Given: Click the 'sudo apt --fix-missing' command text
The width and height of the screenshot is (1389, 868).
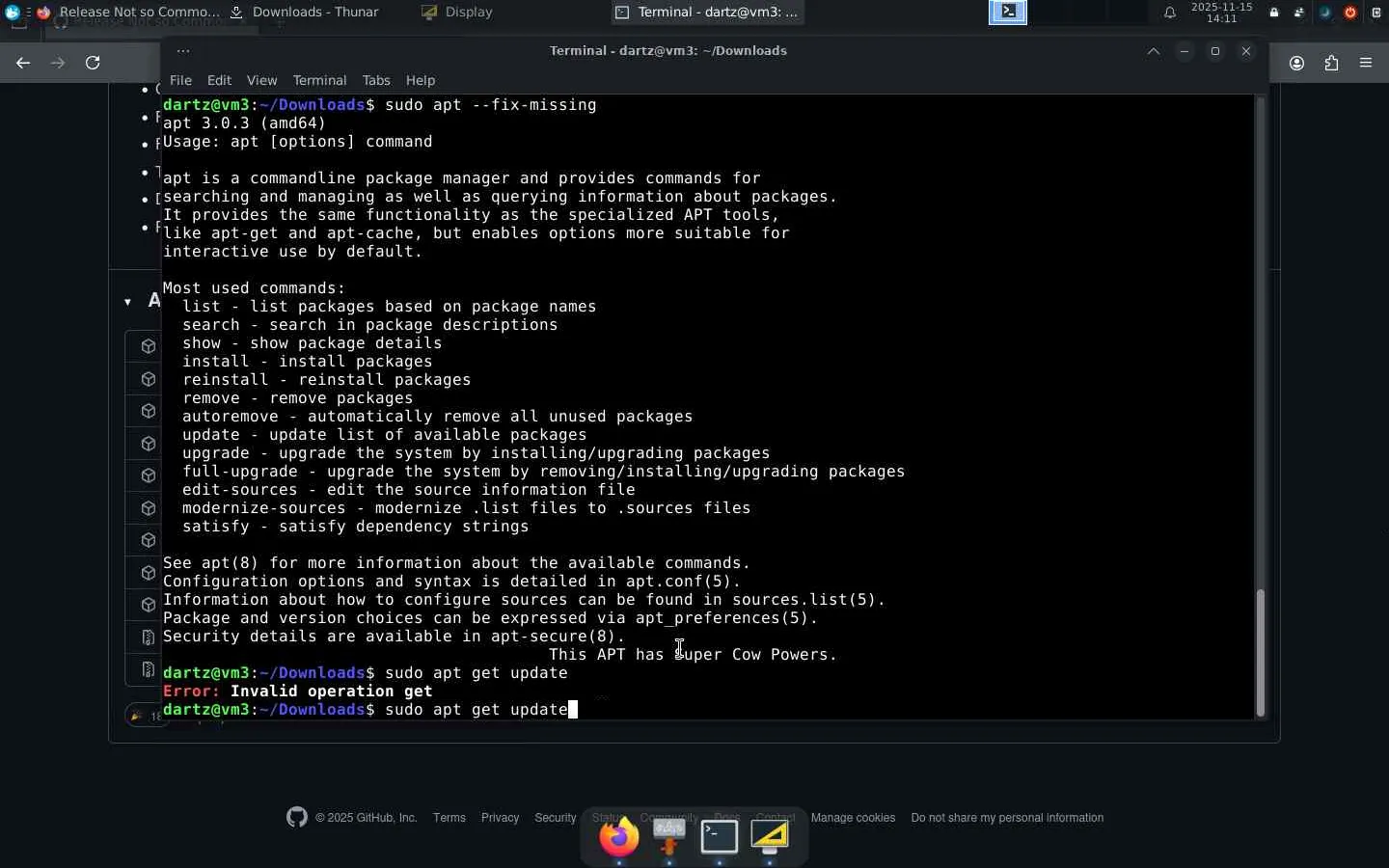Looking at the screenshot, I should click(x=491, y=105).
